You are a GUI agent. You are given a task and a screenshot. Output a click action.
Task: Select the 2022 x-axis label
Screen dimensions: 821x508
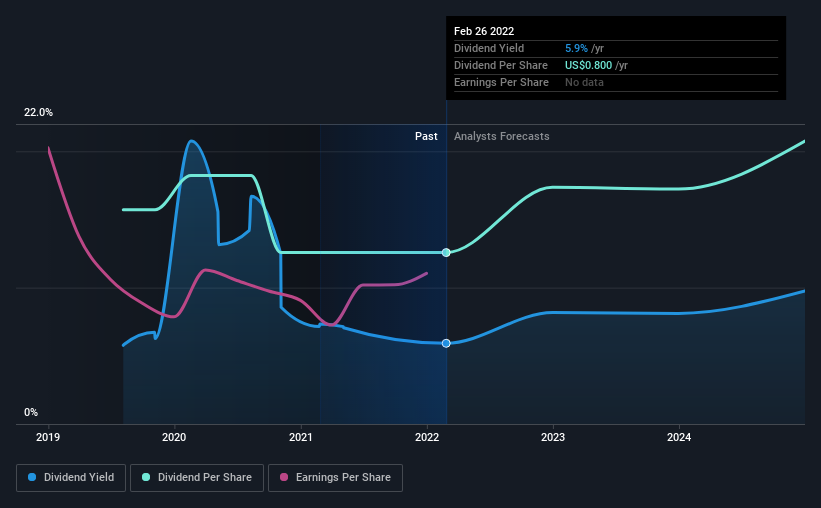tap(427, 437)
